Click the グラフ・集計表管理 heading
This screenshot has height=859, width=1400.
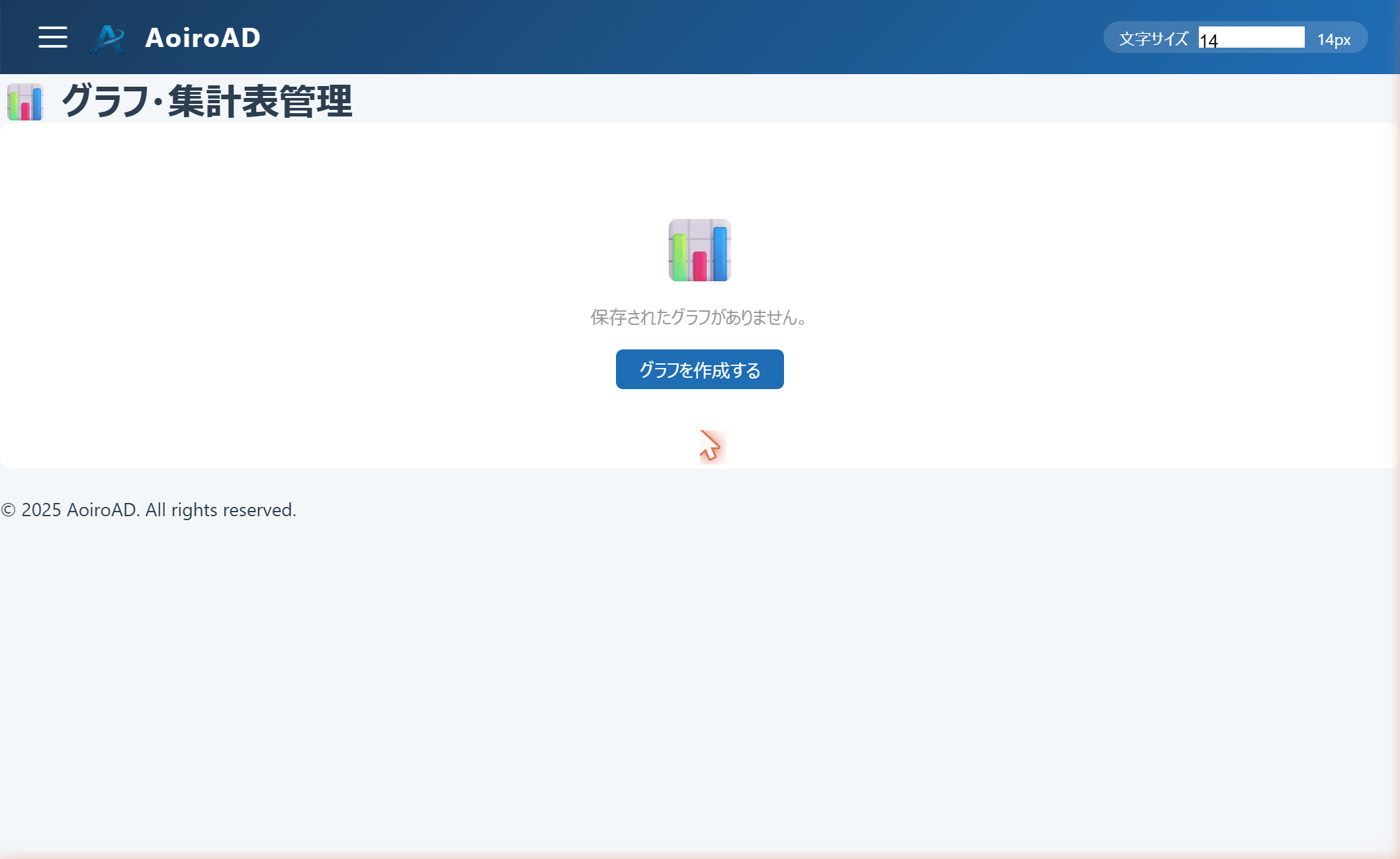click(x=206, y=101)
